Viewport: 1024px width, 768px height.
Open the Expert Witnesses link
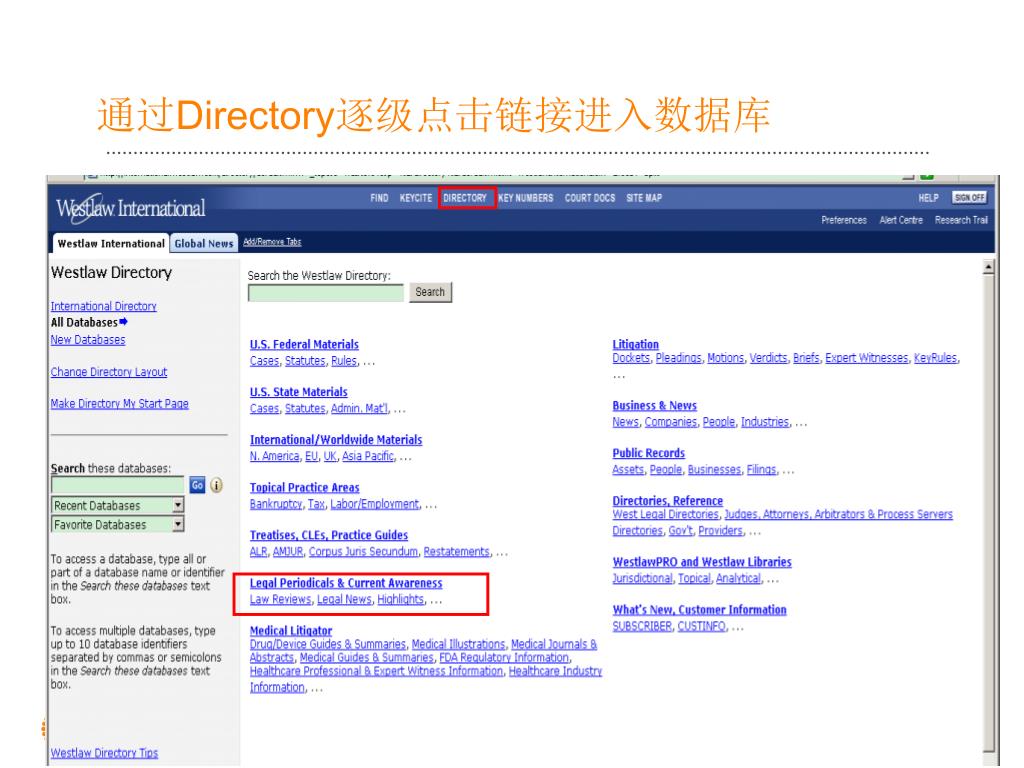coord(867,358)
